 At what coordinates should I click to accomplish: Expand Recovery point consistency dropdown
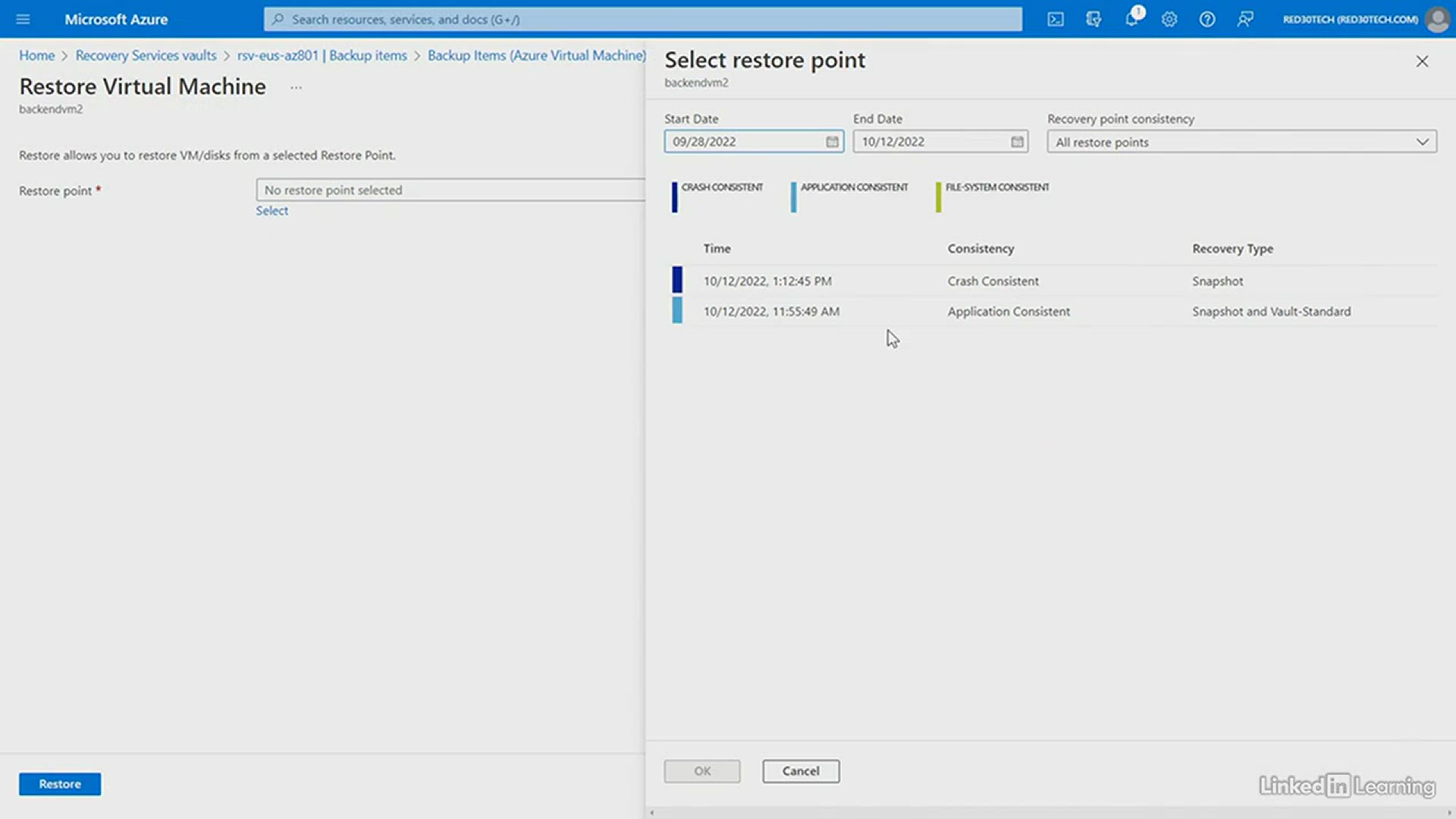click(1241, 142)
